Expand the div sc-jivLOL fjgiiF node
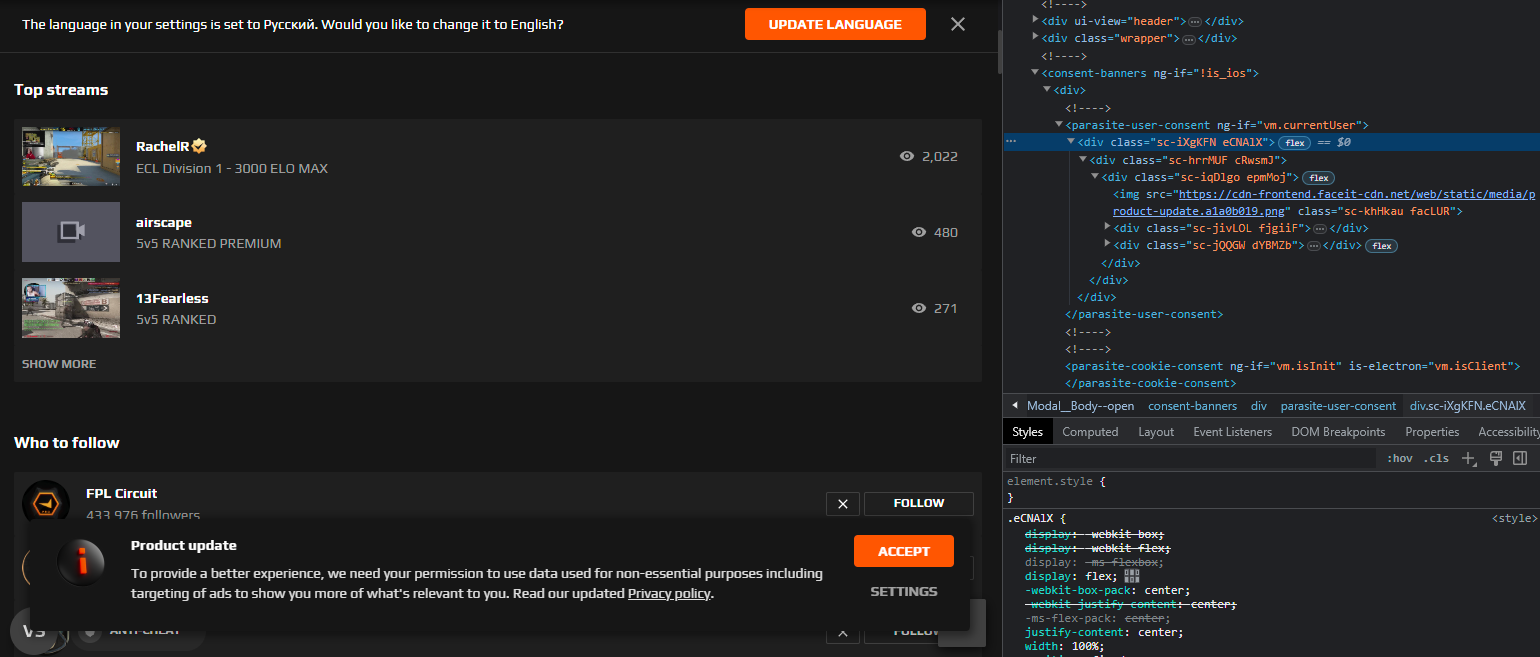1540x657 pixels. (1107, 228)
